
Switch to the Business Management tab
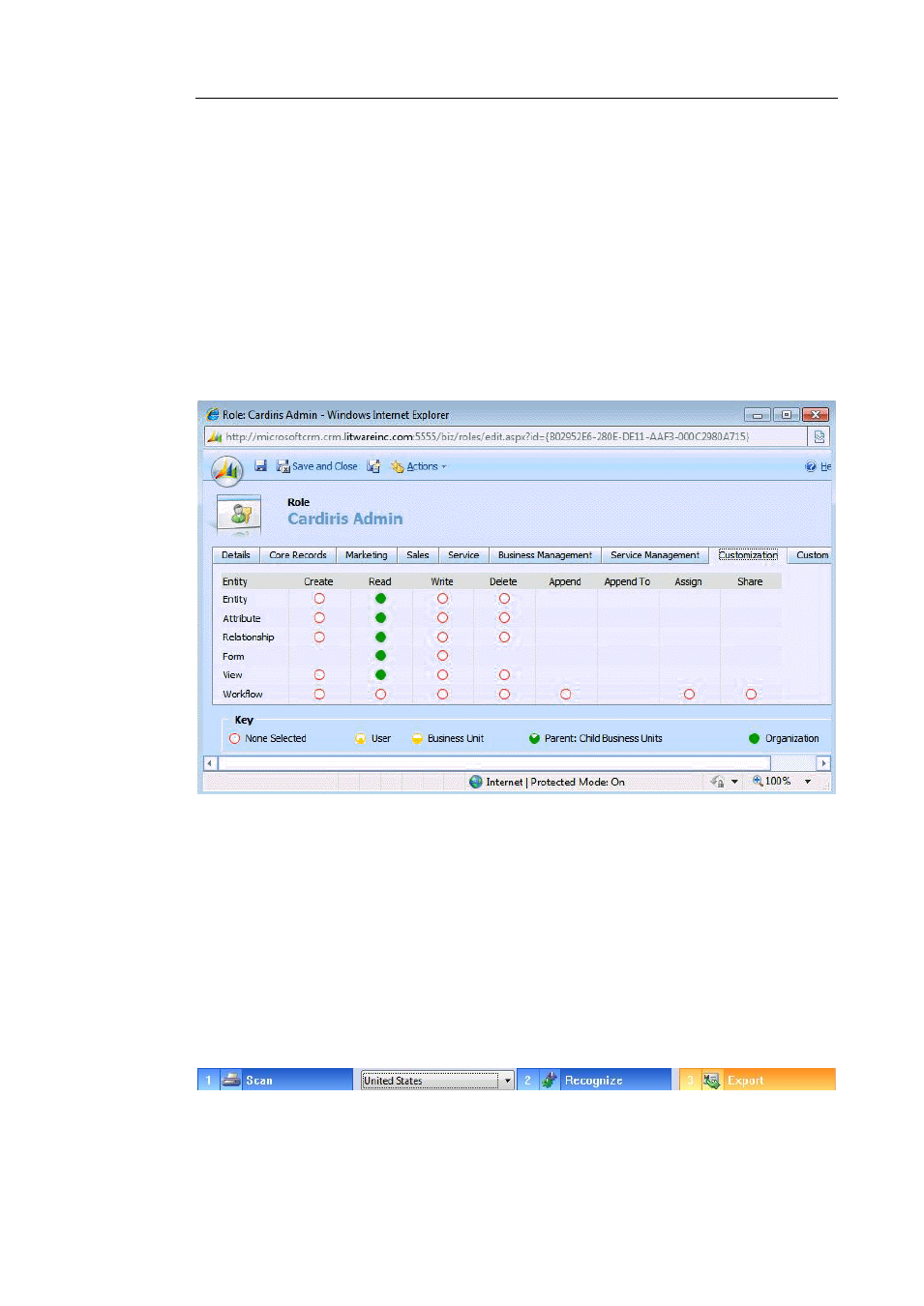[x=545, y=555]
